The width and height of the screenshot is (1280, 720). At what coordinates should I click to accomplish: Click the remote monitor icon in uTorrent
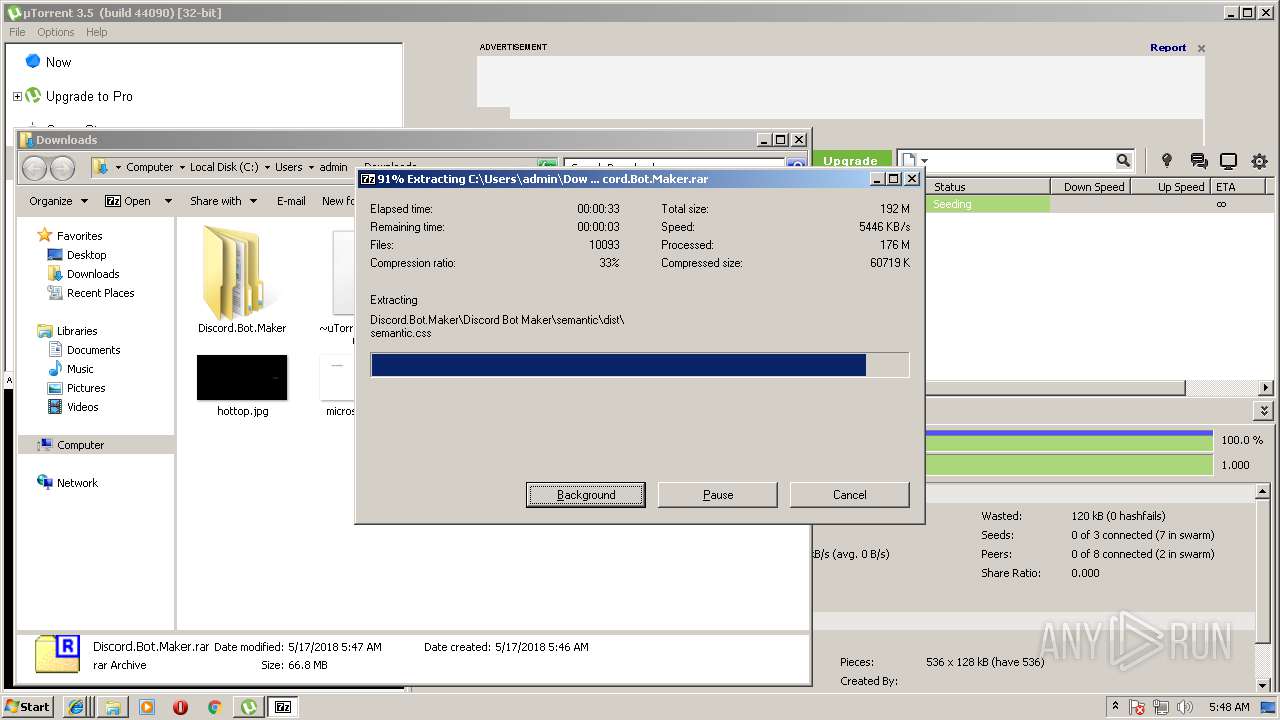click(1229, 161)
